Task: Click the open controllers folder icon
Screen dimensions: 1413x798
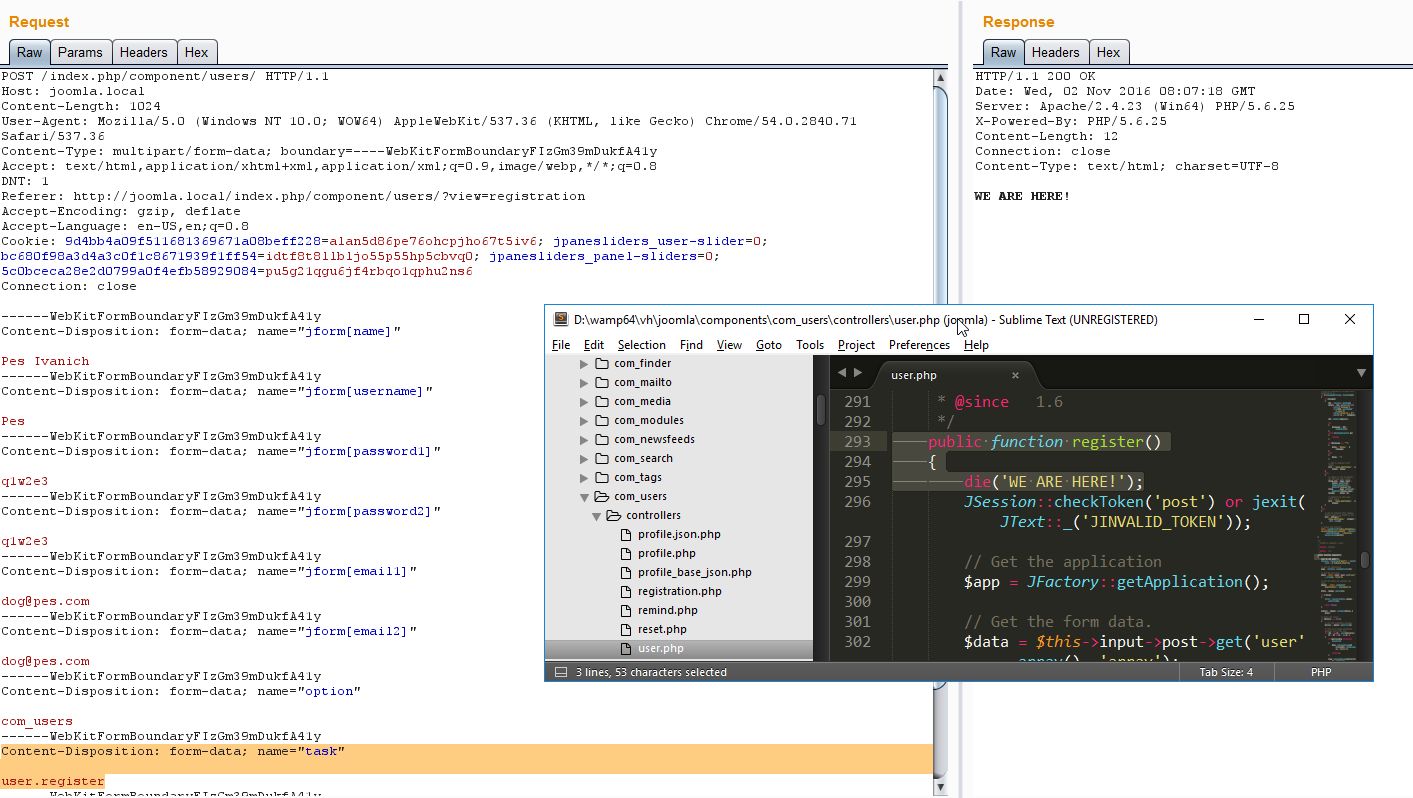Action: pyautogui.click(x=614, y=515)
